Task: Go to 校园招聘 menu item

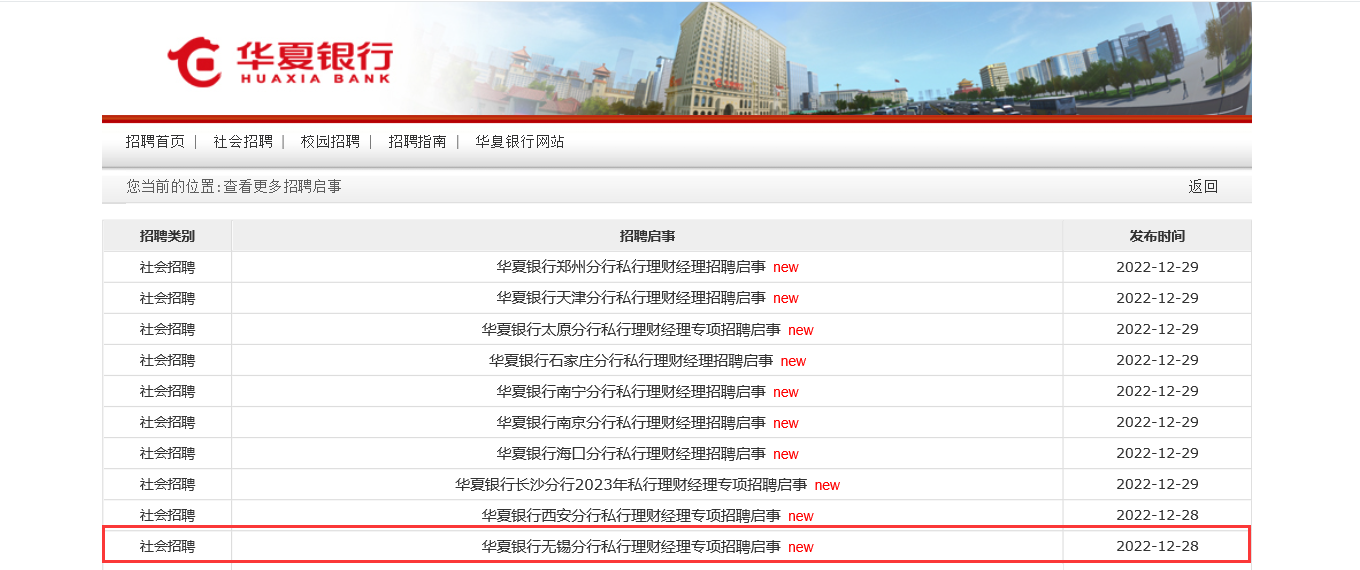Action: 330,142
